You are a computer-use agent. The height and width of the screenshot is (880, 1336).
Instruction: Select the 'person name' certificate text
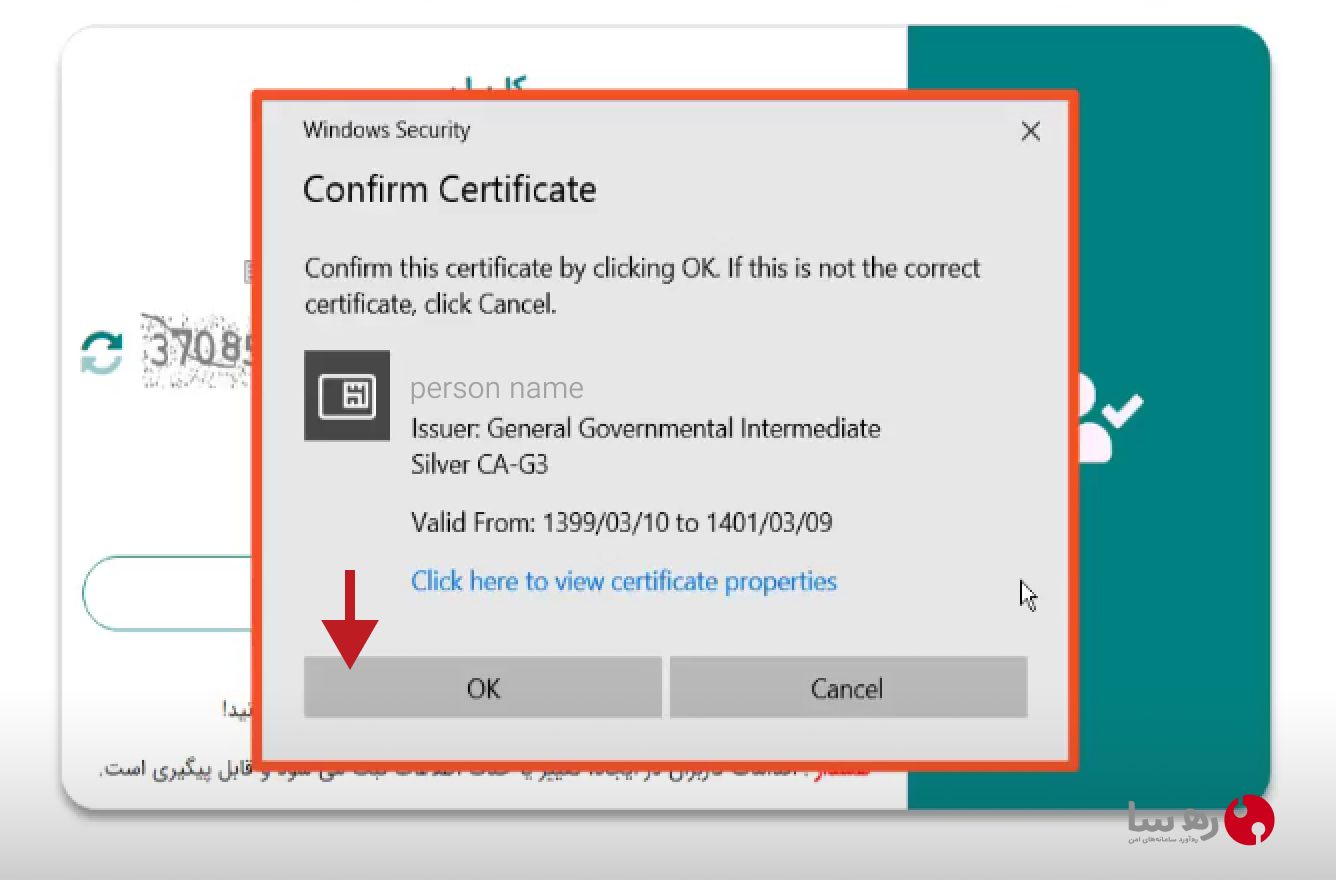click(496, 388)
